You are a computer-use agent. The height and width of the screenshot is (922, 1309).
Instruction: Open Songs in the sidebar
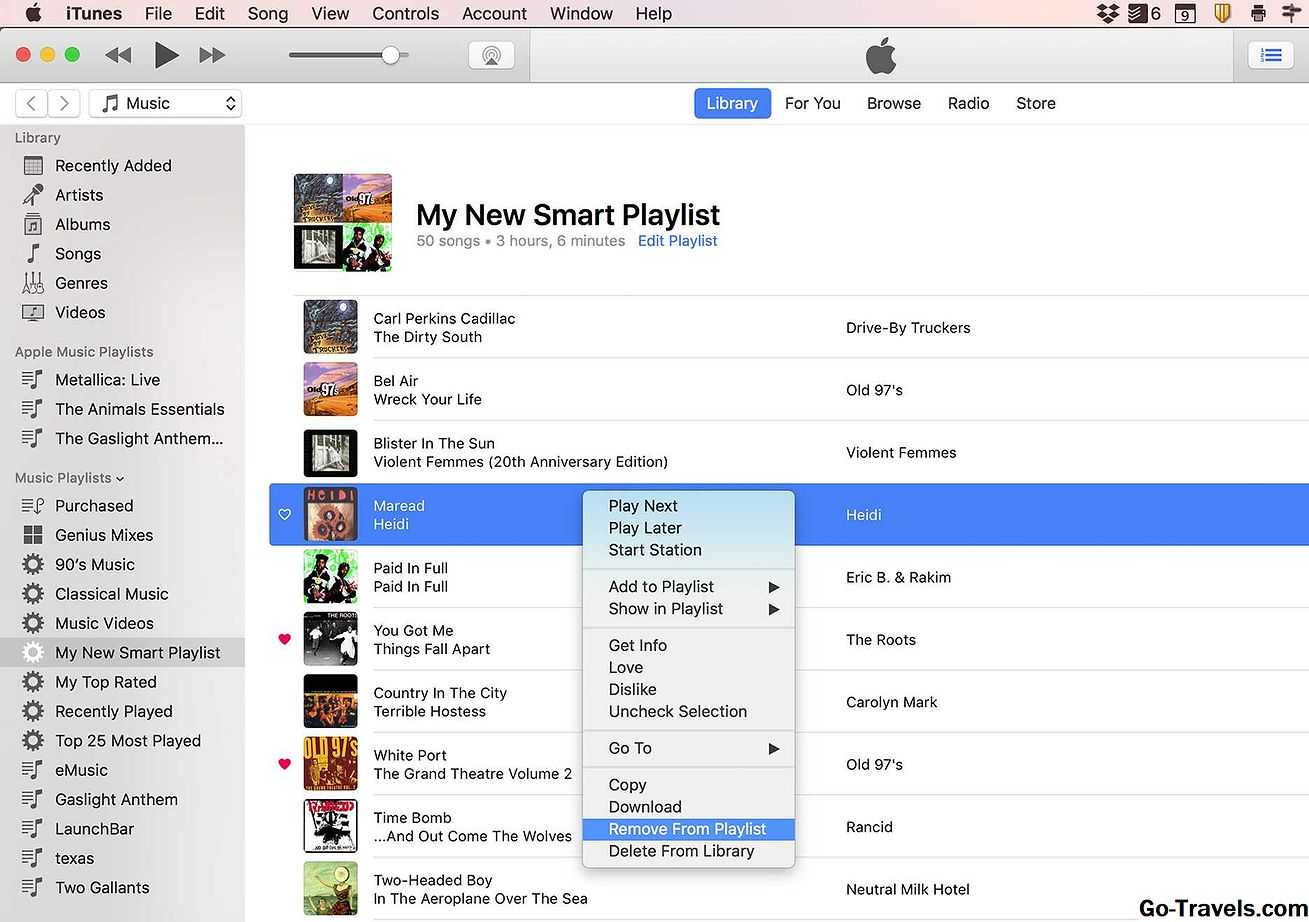78,254
